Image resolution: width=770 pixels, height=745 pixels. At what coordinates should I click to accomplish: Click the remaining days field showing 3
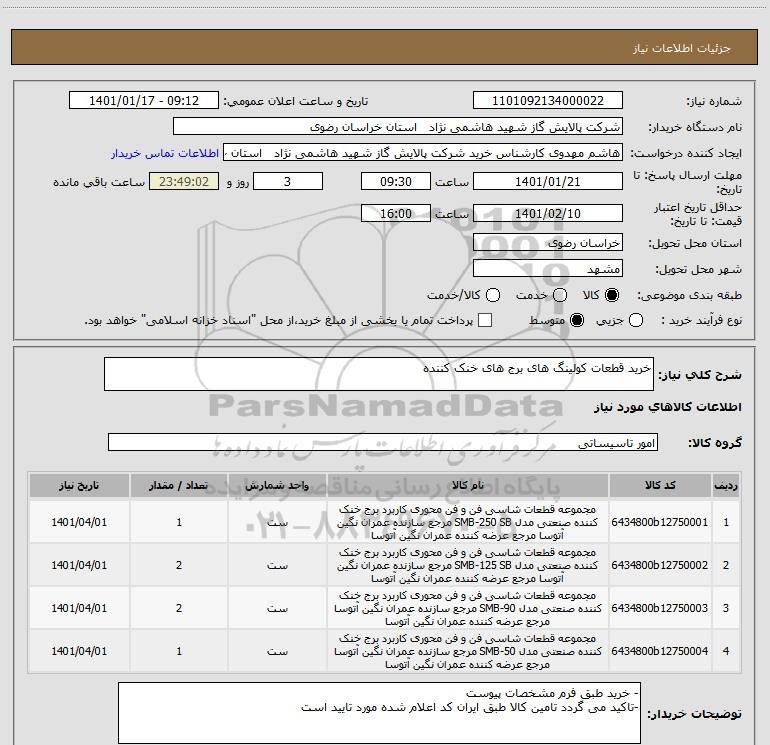coord(288,181)
